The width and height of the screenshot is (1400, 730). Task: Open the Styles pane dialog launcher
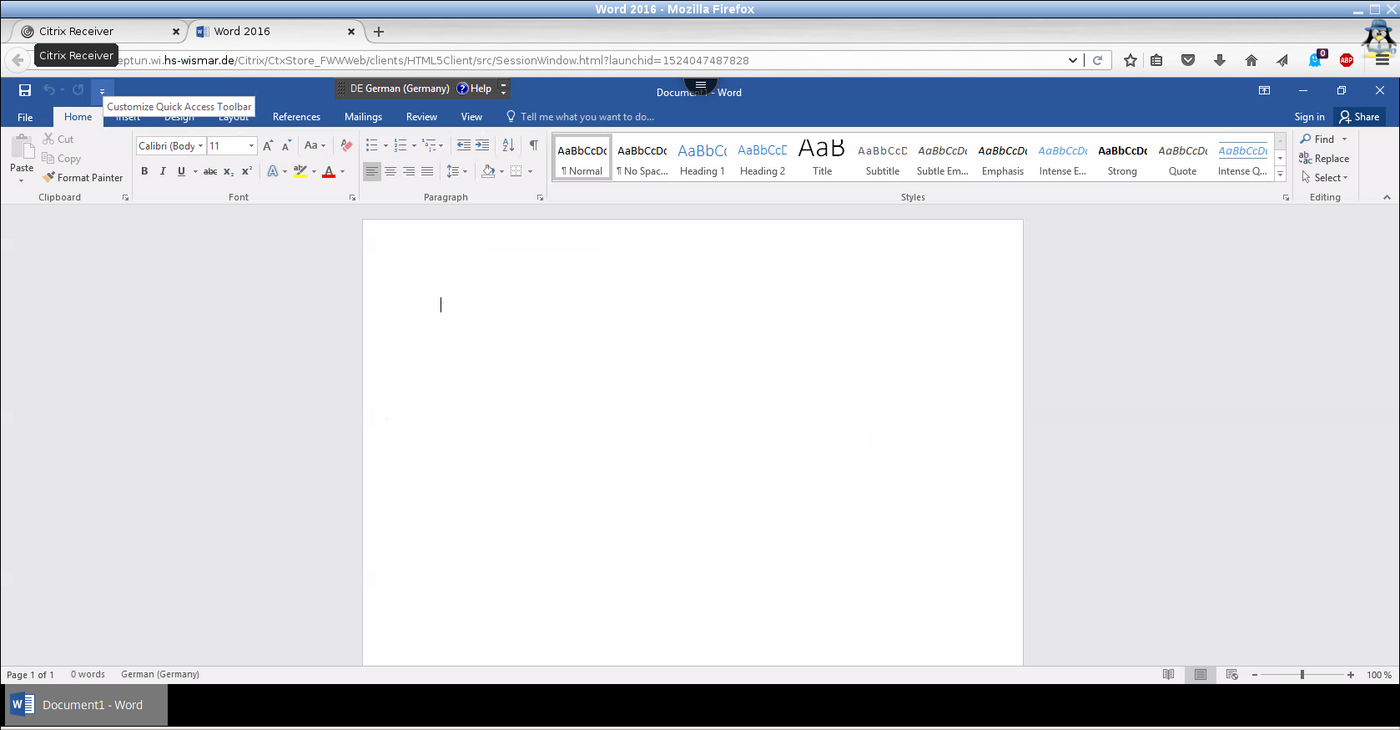pyautogui.click(x=1286, y=198)
